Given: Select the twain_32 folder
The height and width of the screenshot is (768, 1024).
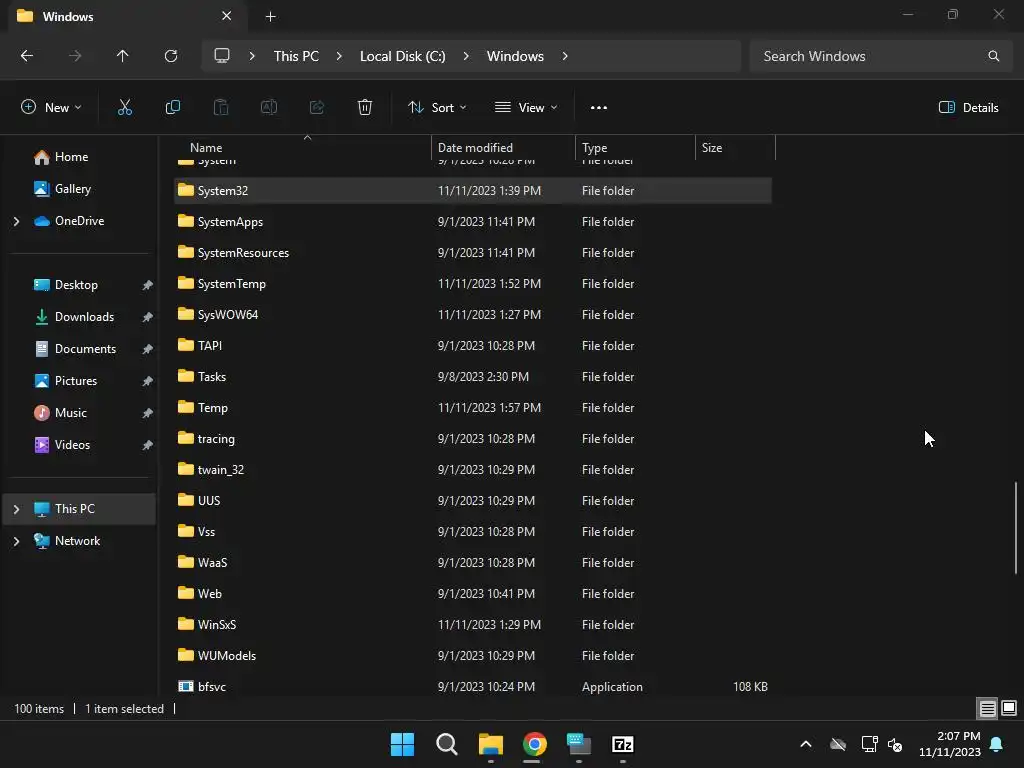Looking at the screenshot, I should click(473, 471).
